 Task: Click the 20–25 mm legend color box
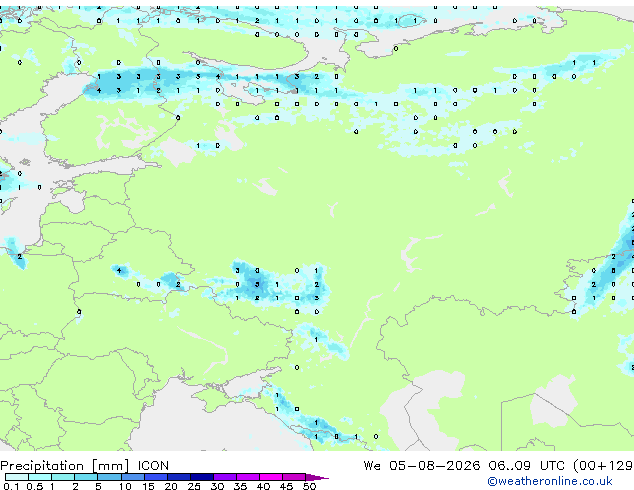point(179,477)
